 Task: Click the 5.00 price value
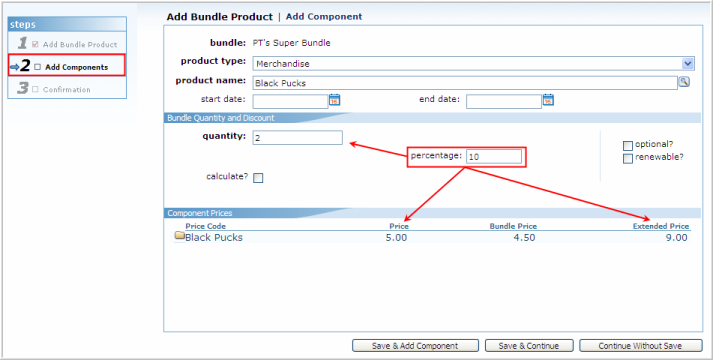click(397, 237)
